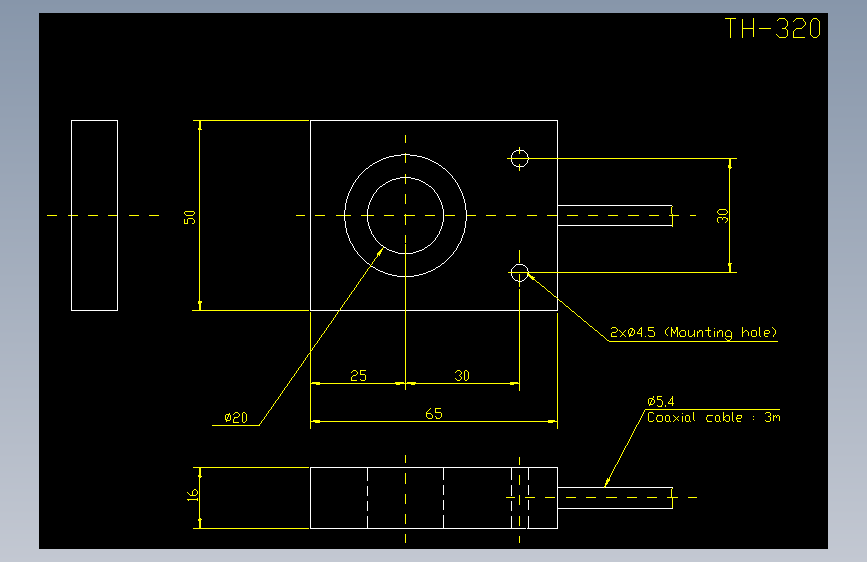Click the ø5.4 cable diameter label
Viewport: 867px width, 562px height.
tap(660, 402)
